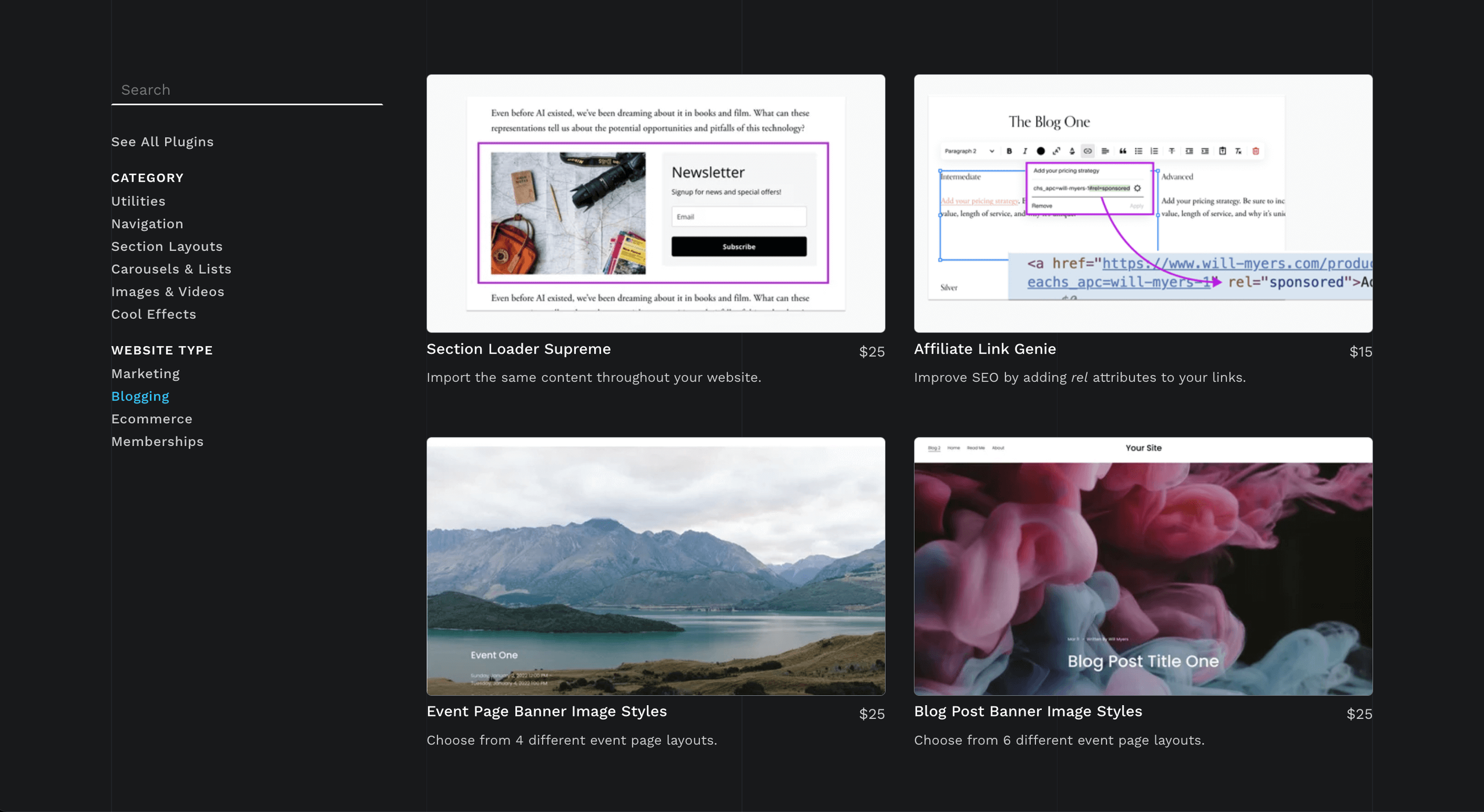Select Ecommerce website type
The height and width of the screenshot is (812, 1484).
pos(151,418)
